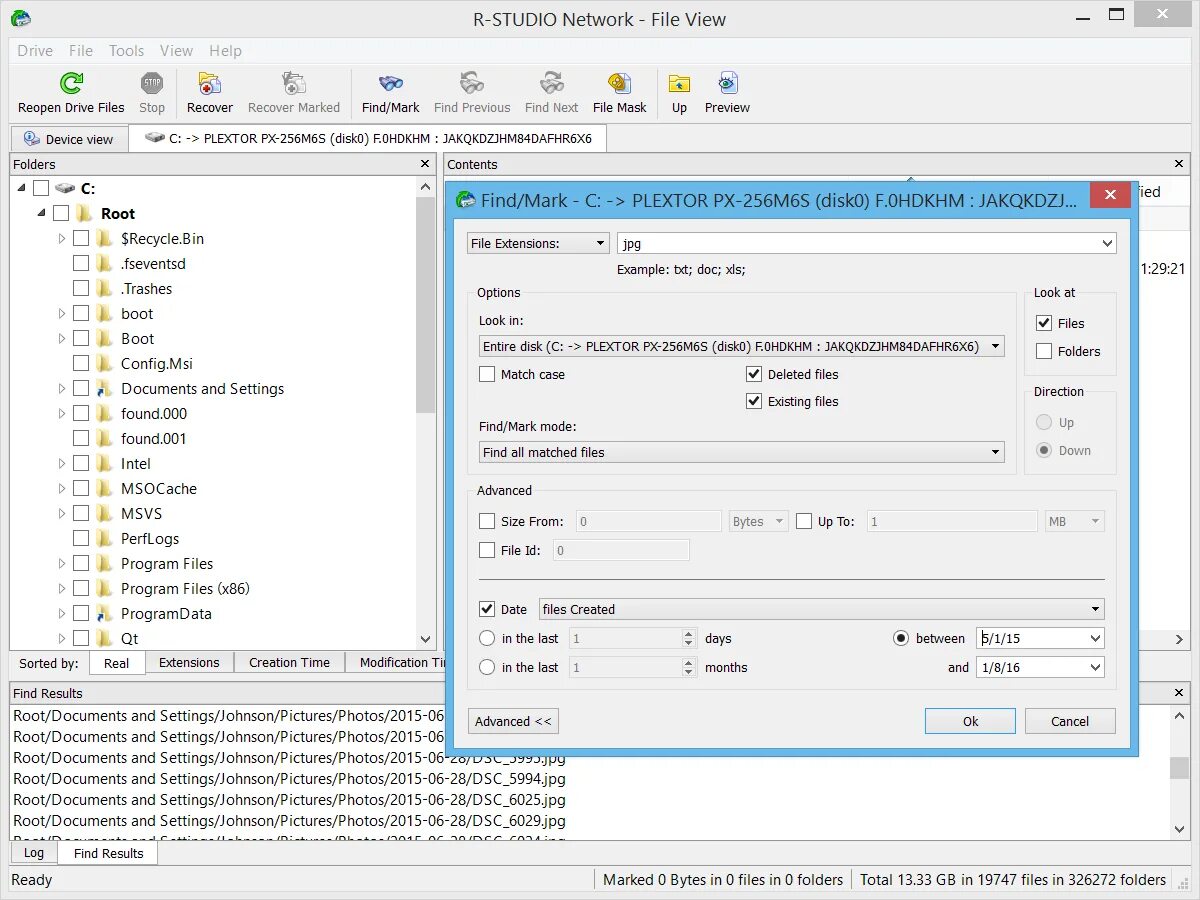The width and height of the screenshot is (1200, 900).
Task: Collapse the Root folder node
Action: coord(42,213)
